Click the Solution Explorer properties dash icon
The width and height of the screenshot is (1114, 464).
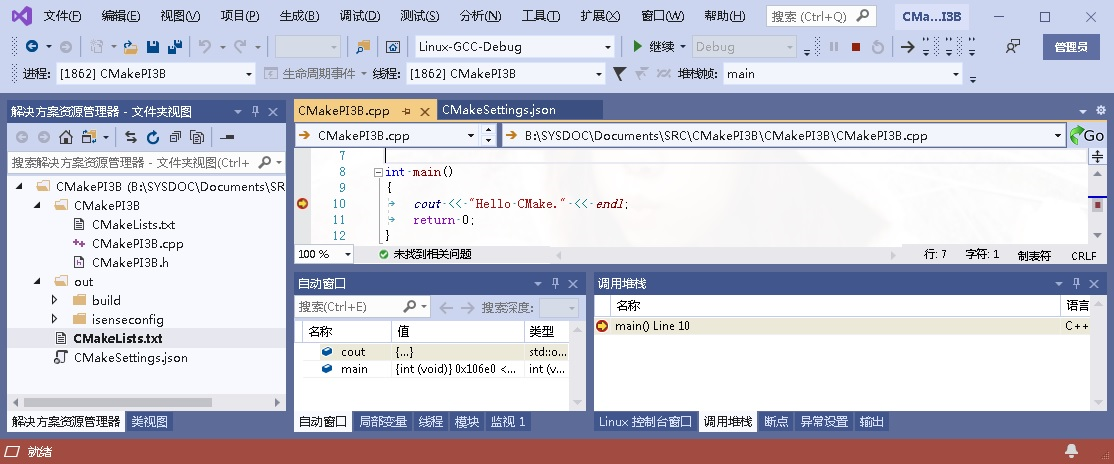click(x=227, y=136)
